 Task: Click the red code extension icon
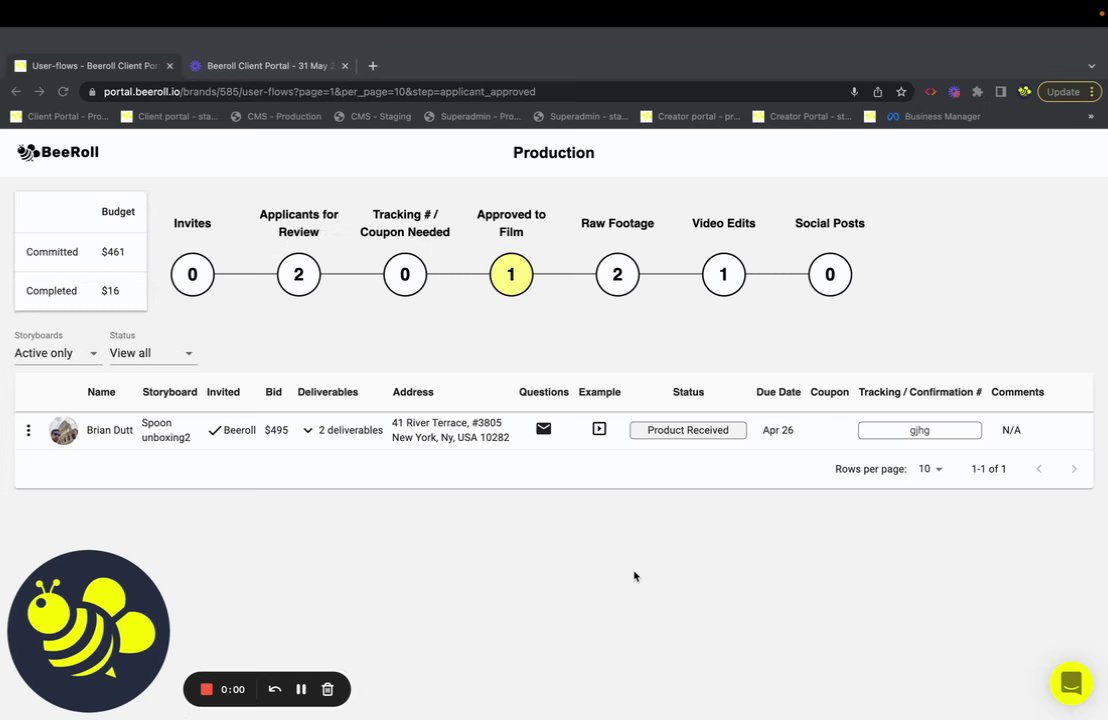(x=931, y=92)
